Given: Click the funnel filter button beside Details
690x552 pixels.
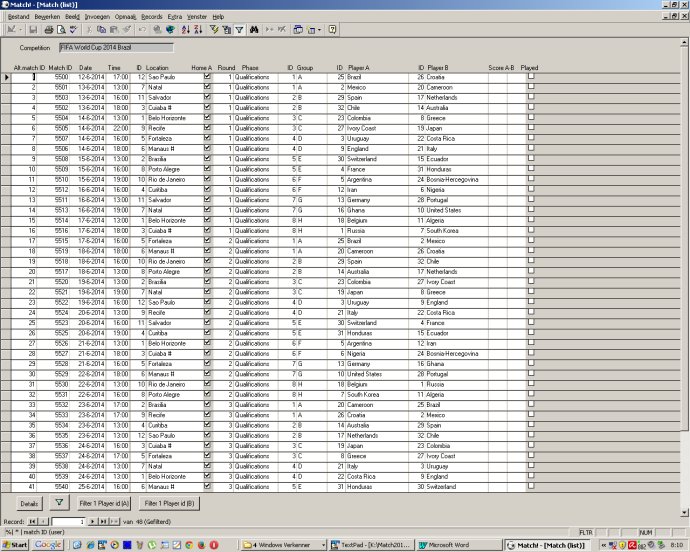Looking at the screenshot, I should click(59, 503).
